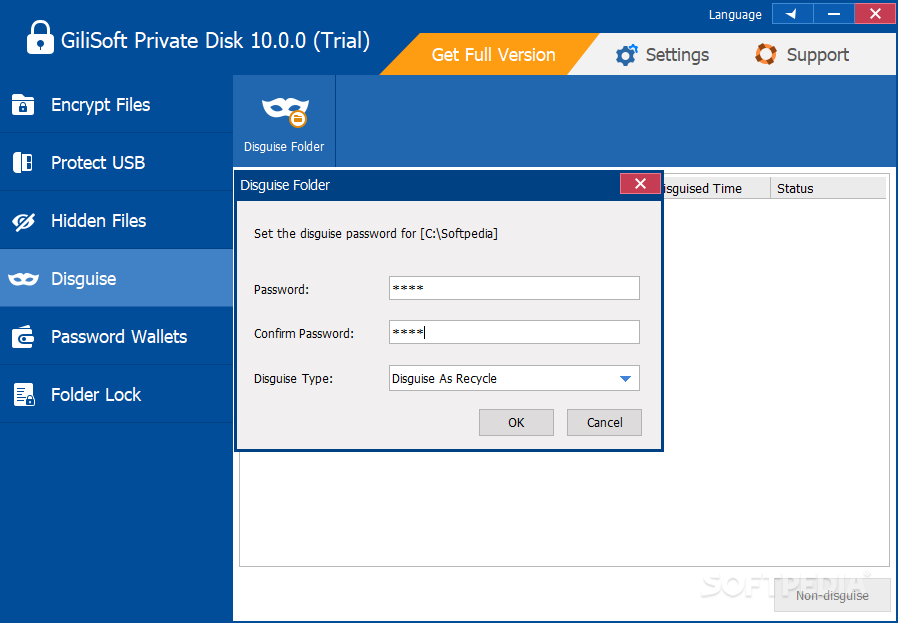Click the Password Wallets wallet icon
The image size is (898, 623).
[23, 337]
